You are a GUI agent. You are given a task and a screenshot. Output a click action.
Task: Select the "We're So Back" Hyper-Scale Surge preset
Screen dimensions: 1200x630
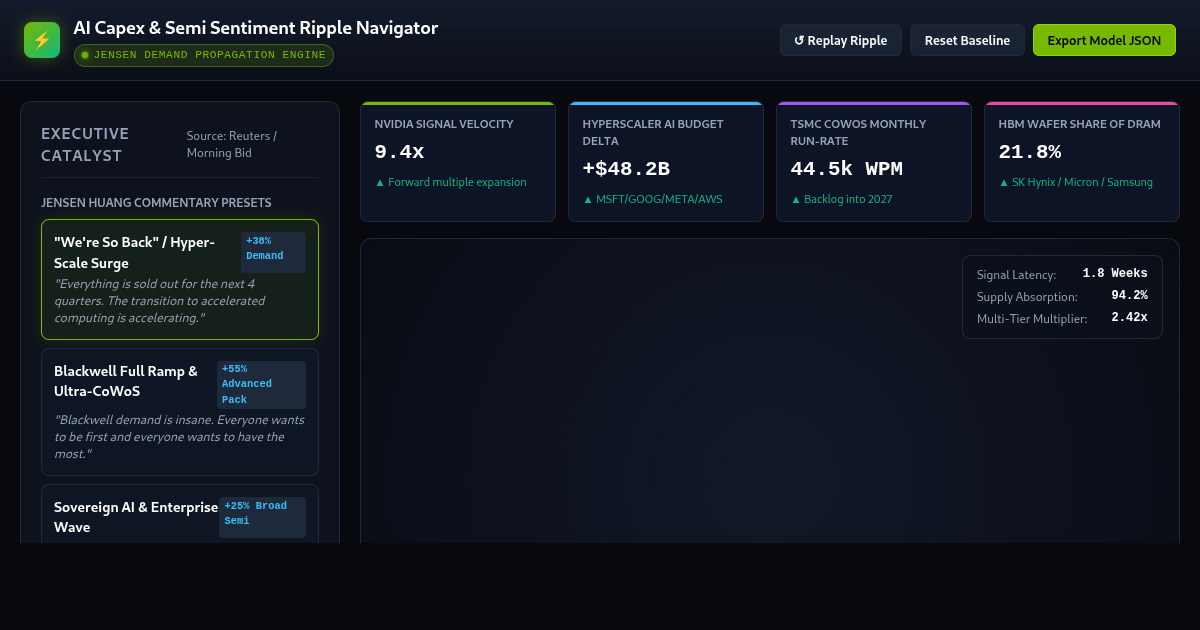tap(180, 280)
